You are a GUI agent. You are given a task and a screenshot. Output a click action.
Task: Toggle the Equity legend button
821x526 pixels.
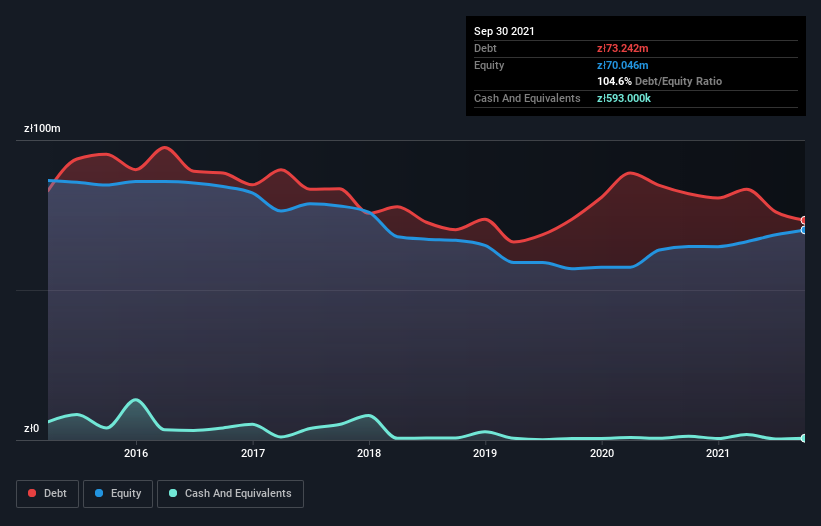pyautogui.click(x=118, y=494)
